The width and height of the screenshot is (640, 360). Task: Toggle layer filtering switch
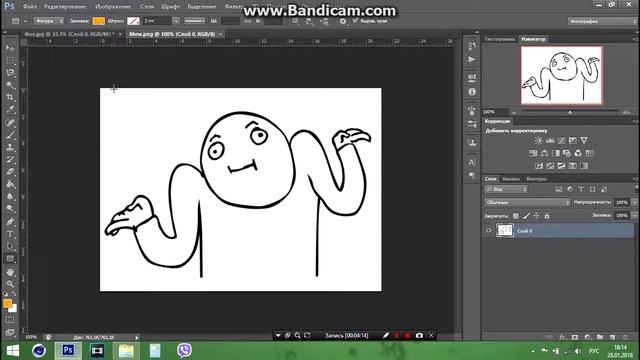pyautogui.click(x=636, y=189)
